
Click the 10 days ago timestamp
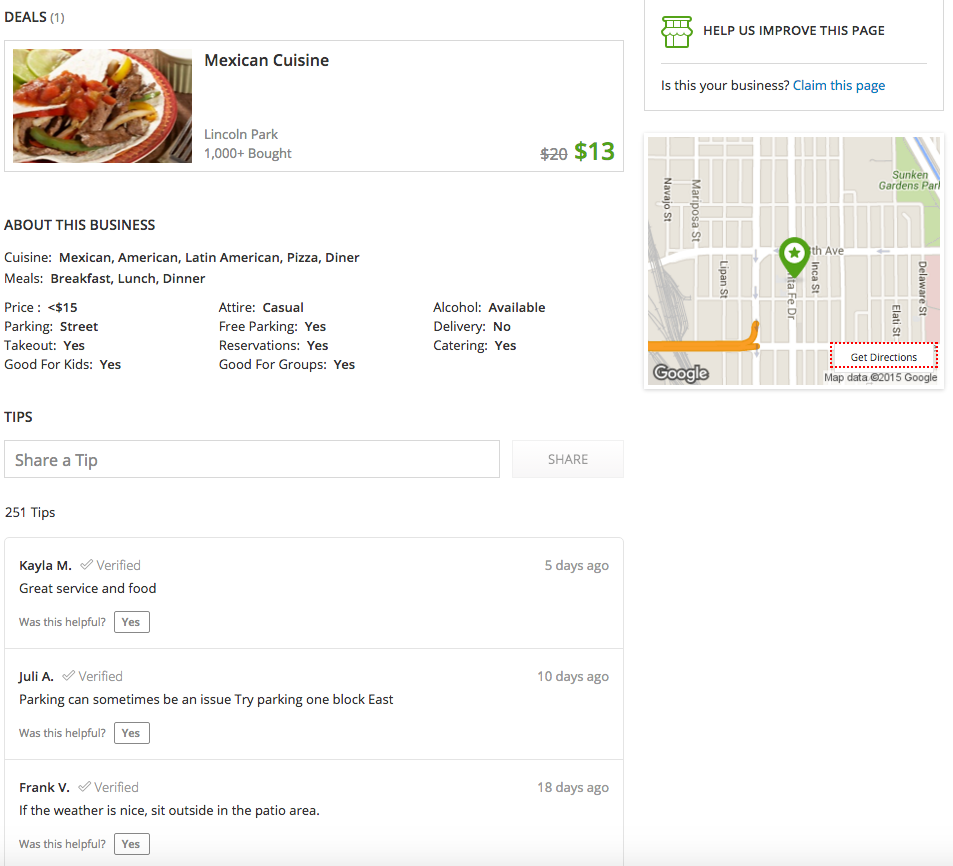coord(573,676)
